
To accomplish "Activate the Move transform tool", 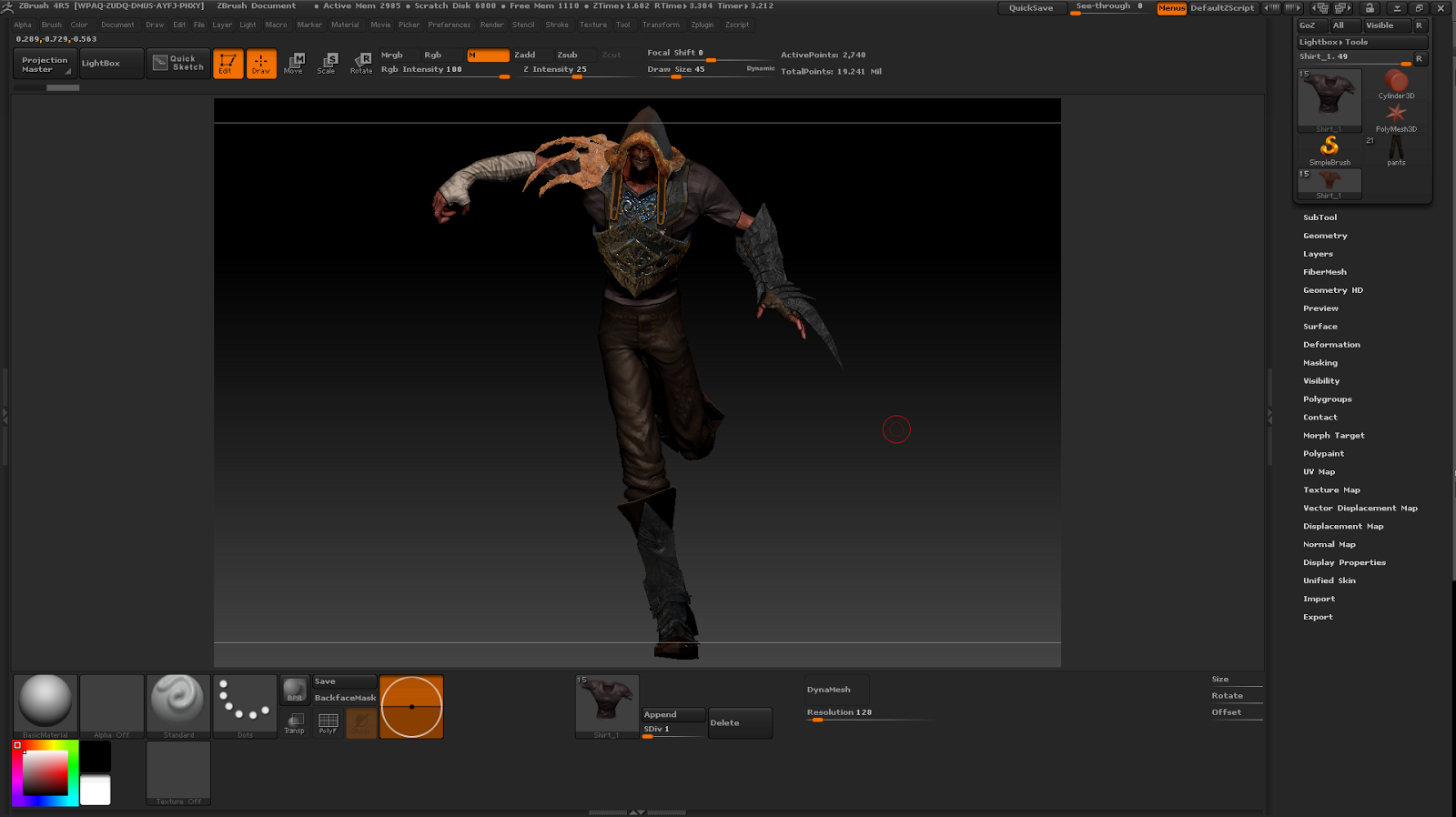I will pos(294,63).
